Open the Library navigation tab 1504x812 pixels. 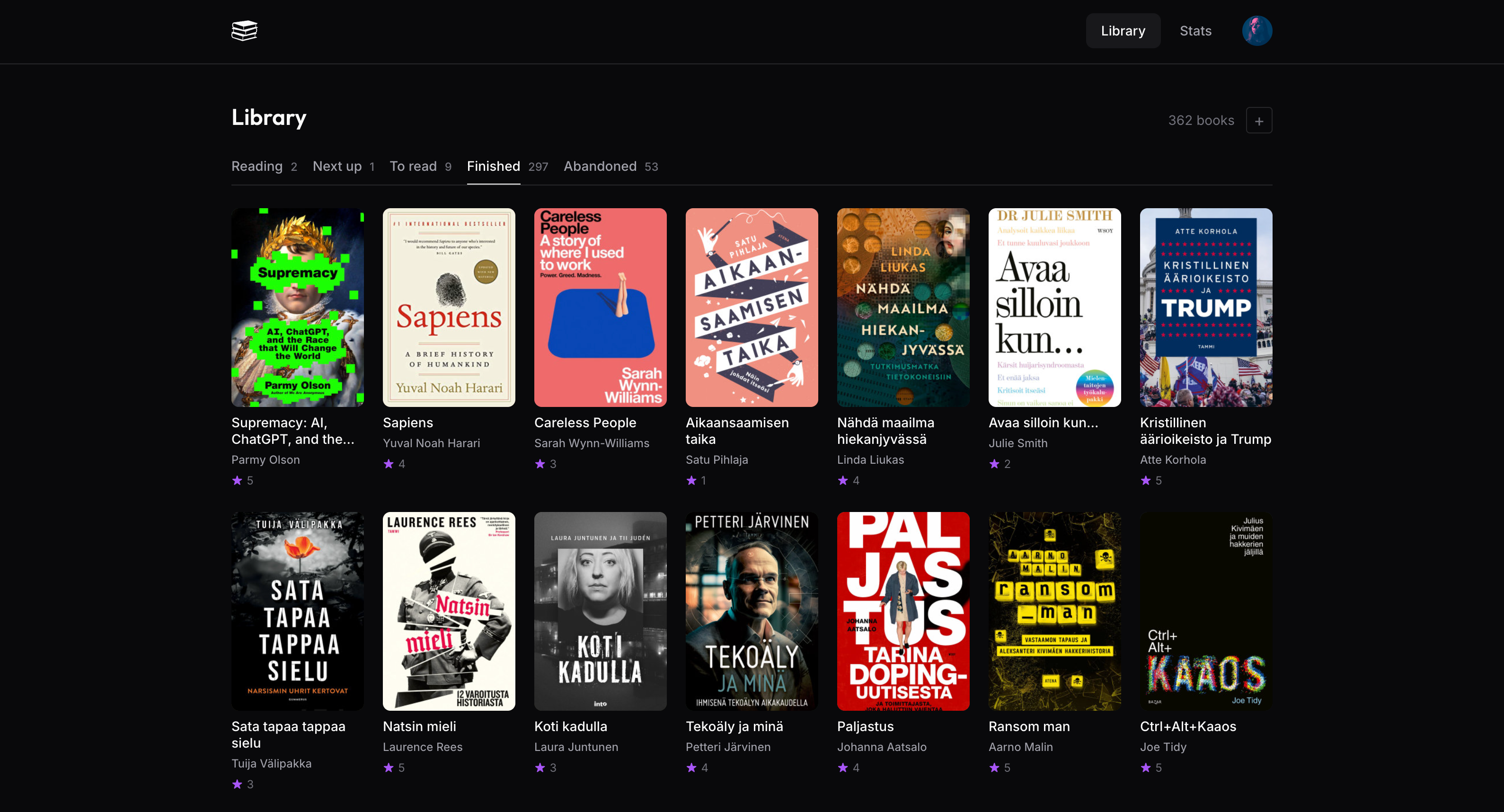pos(1123,31)
